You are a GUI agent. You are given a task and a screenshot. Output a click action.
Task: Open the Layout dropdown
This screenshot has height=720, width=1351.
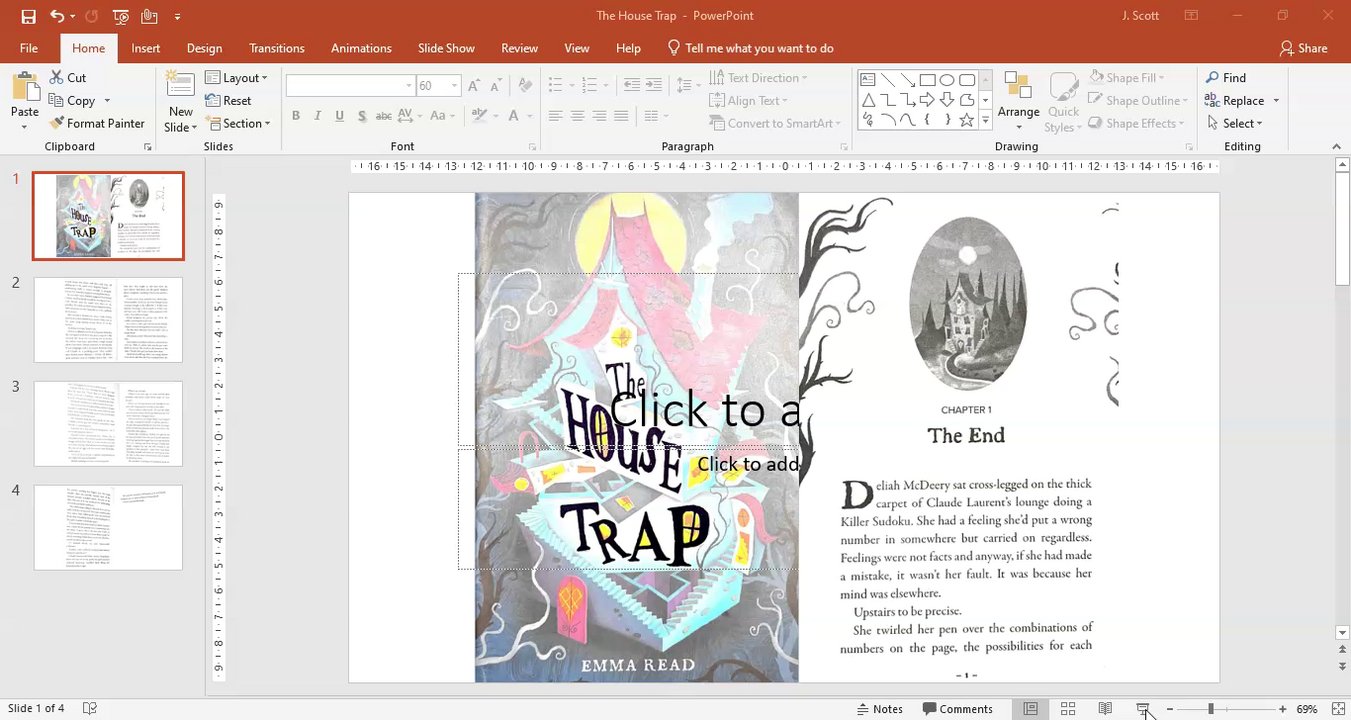click(x=237, y=77)
